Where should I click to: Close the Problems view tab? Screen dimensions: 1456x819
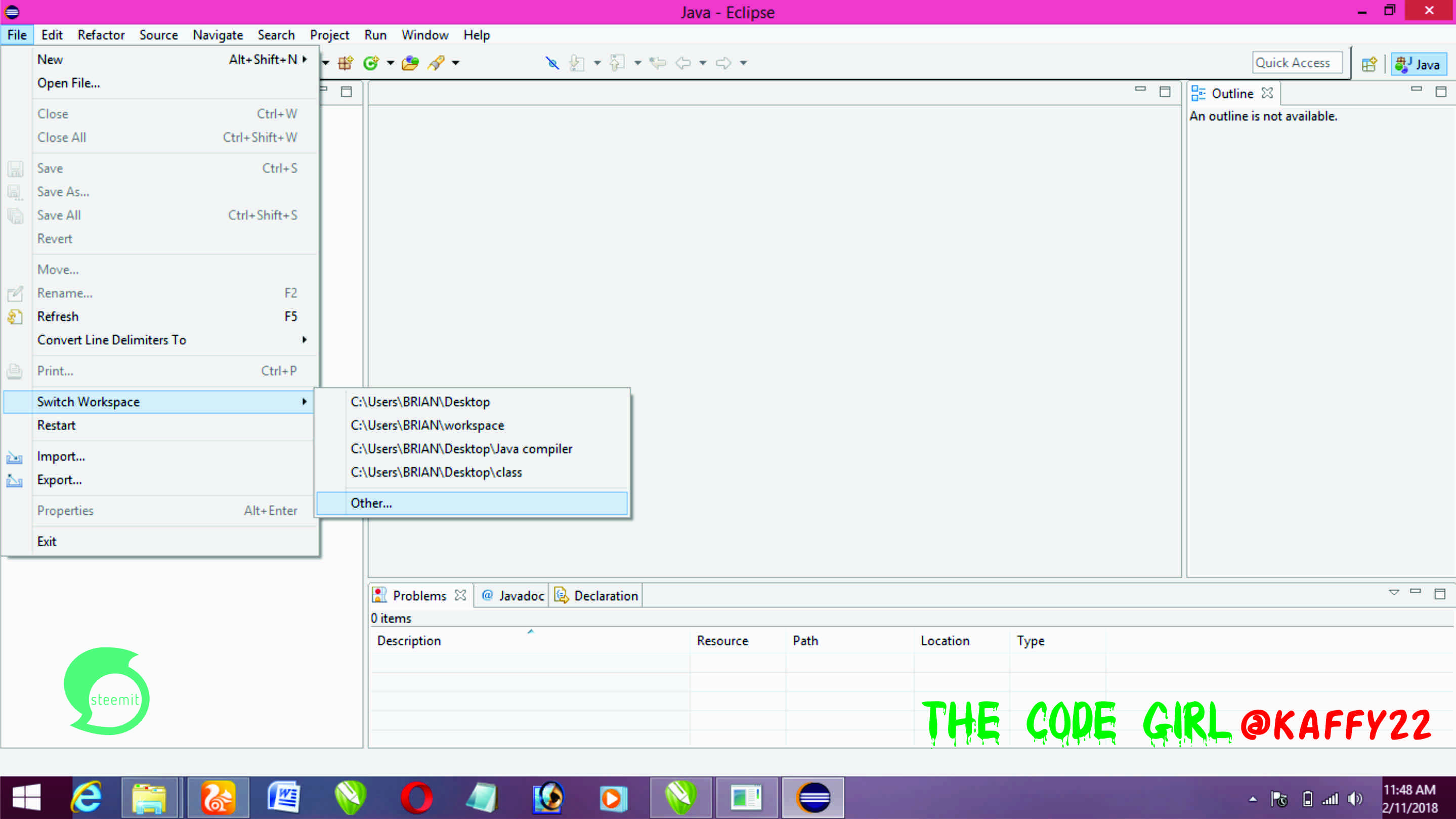460,595
